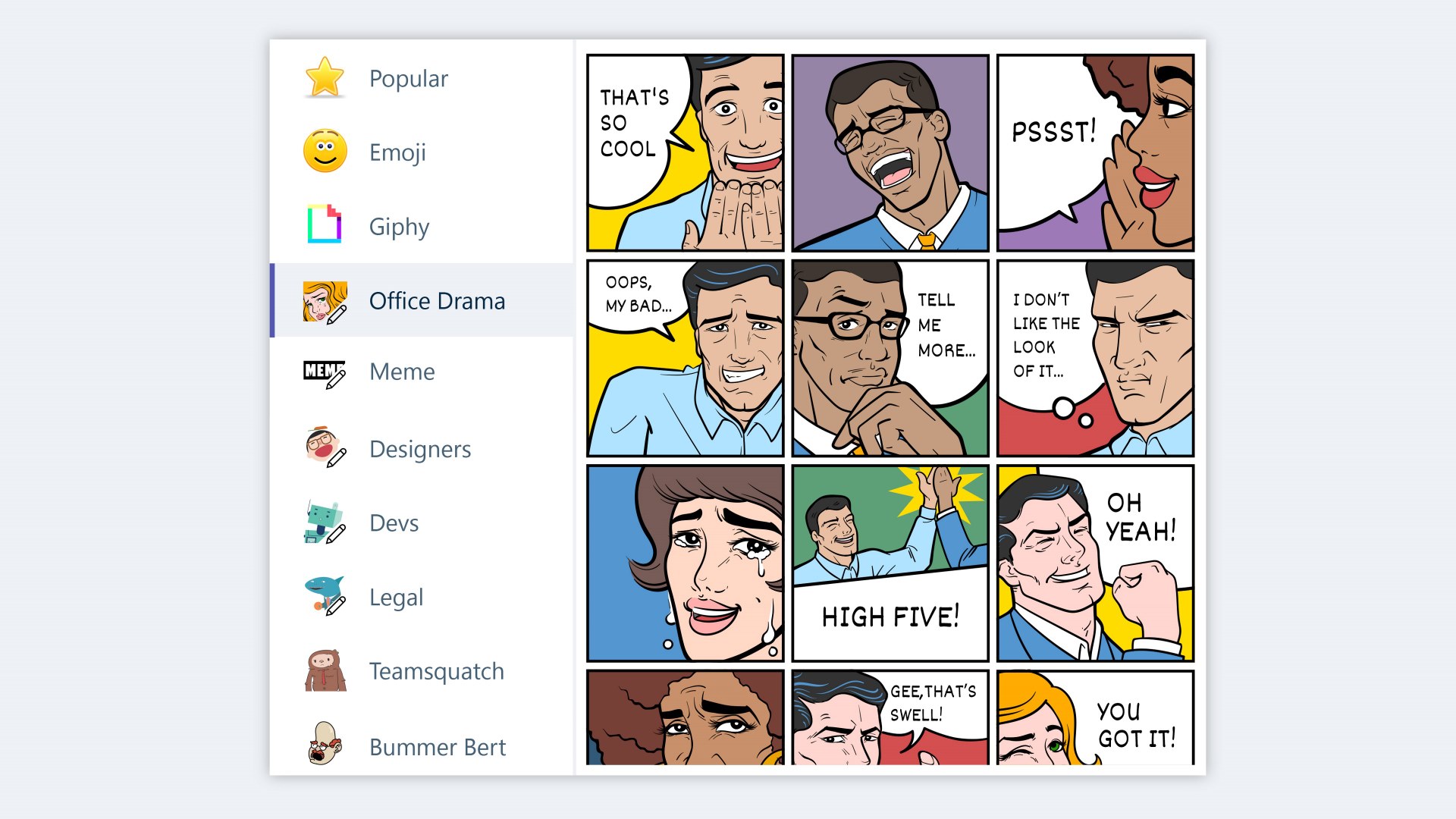Open the Giphy logo icon
Image resolution: width=1456 pixels, height=819 pixels.
click(x=325, y=224)
